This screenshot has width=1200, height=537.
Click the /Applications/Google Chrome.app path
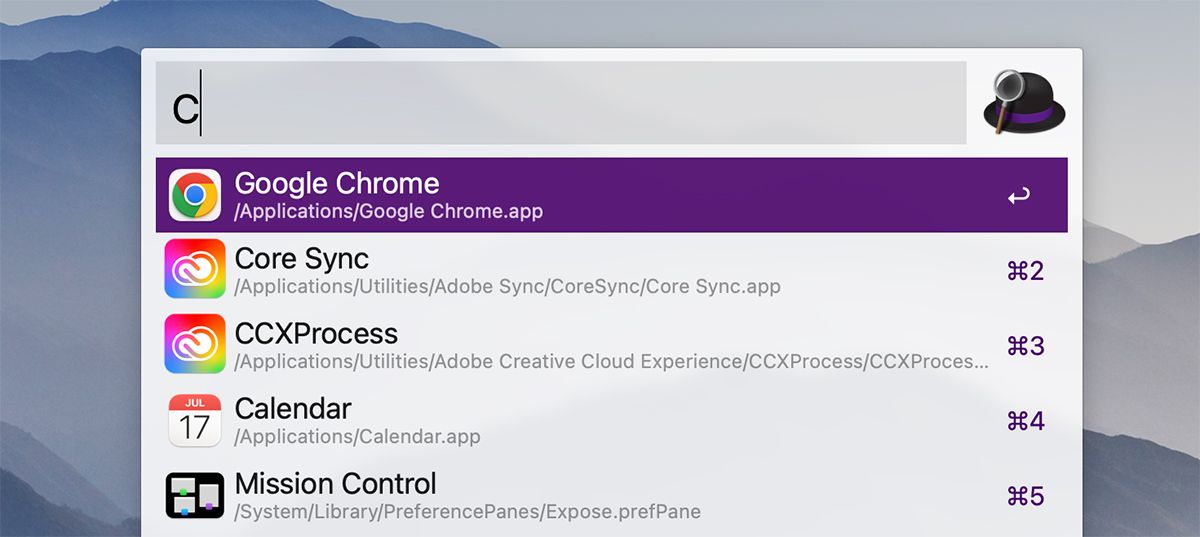click(389, 212)
